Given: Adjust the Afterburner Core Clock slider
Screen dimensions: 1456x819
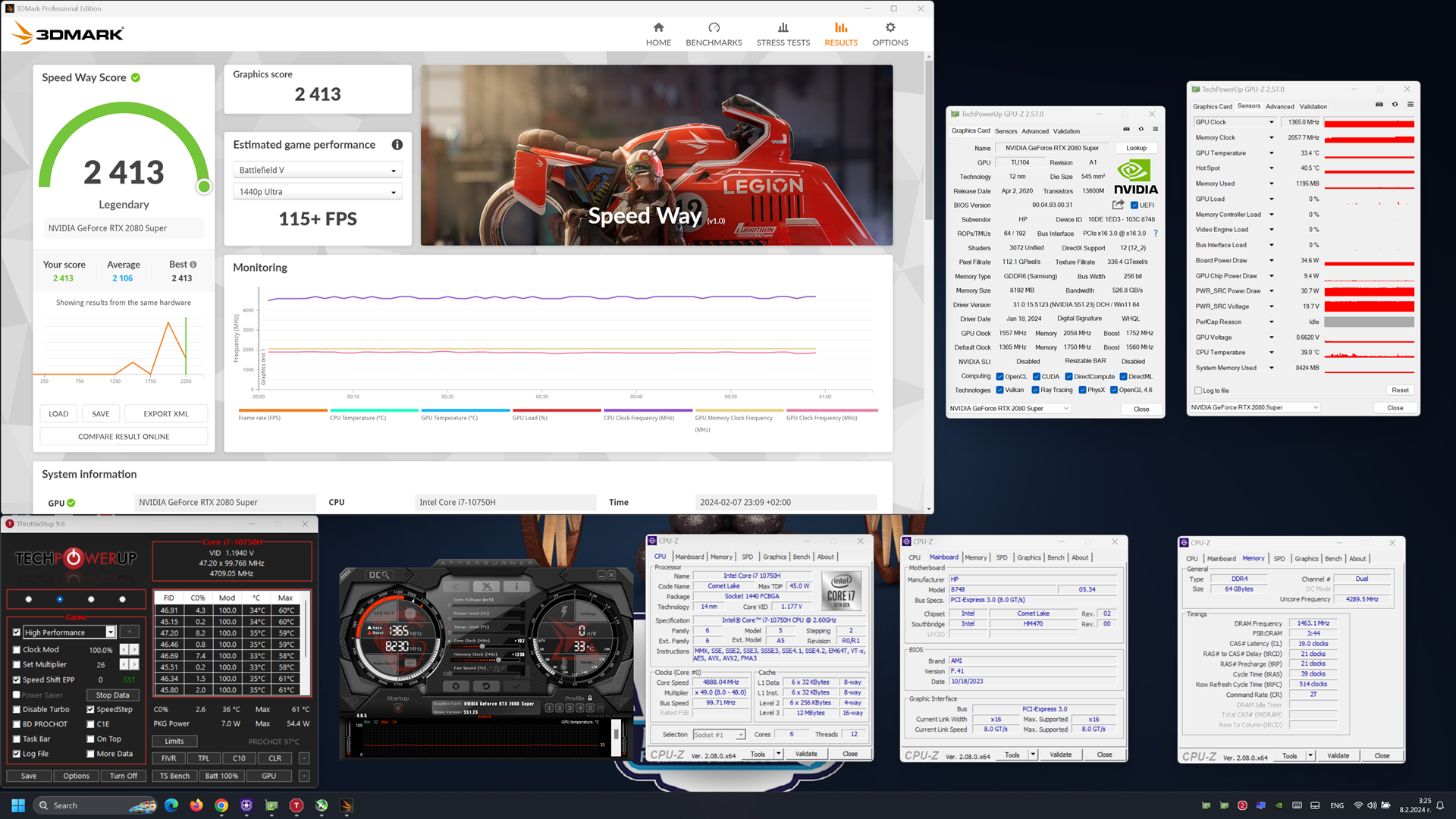Looking at the screenshot, I should [x=482, y=646].
